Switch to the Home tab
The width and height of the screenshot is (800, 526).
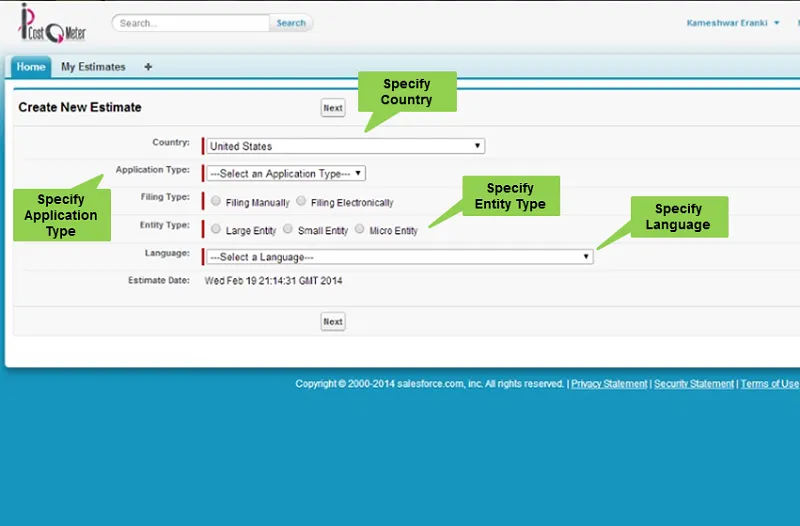(x=31, y=67)
